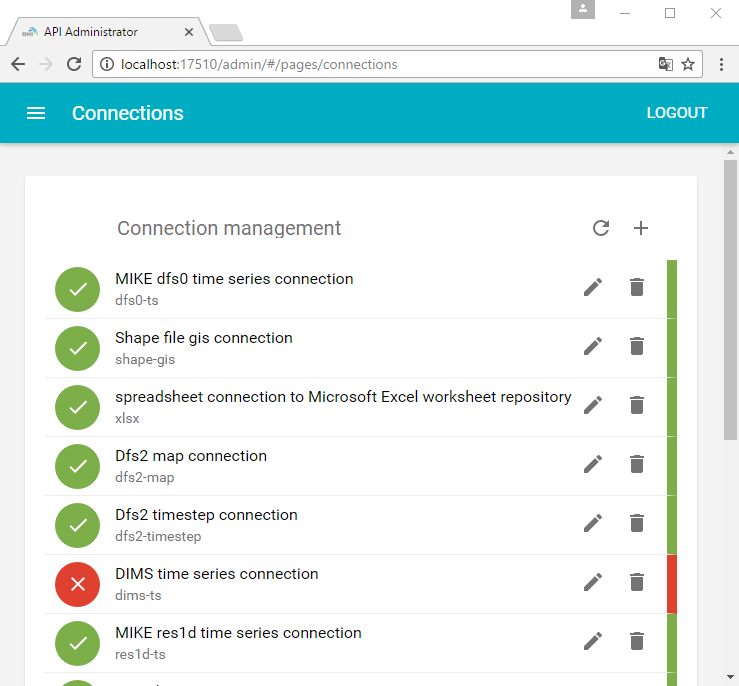Select 'DIMS time series connection' text
This screenshot has height=686, width=739.
coord(217,574)
